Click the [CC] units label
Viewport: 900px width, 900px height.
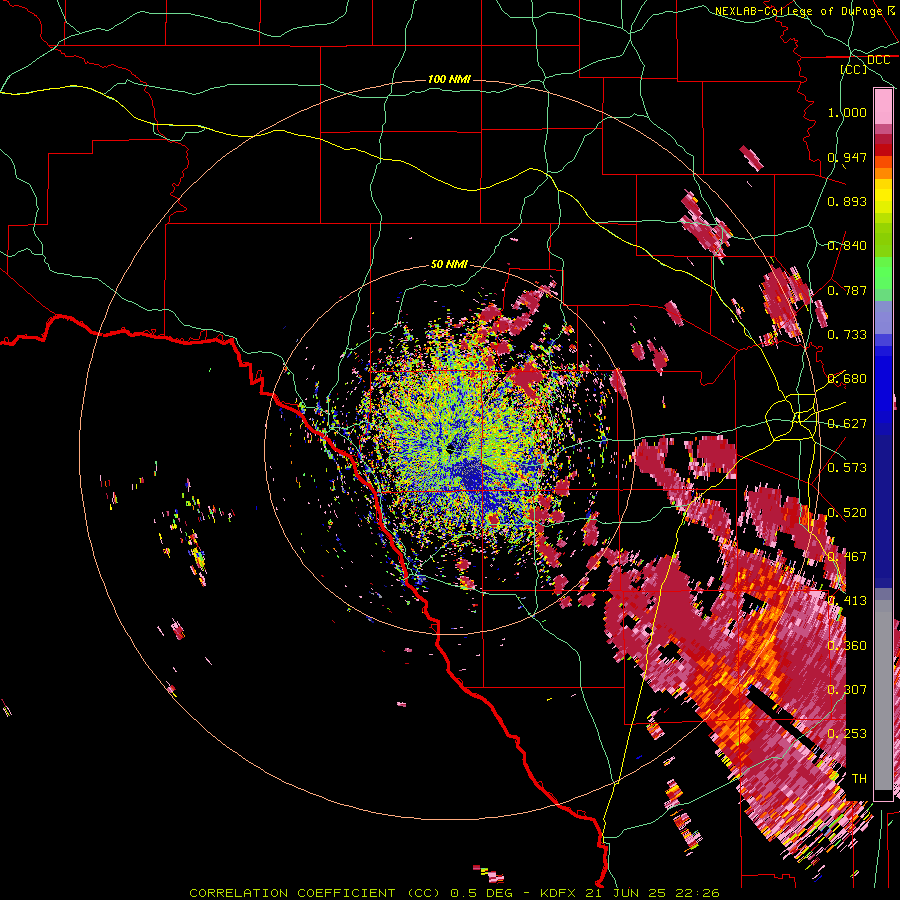pyautogui.click(x=854, y=69)
